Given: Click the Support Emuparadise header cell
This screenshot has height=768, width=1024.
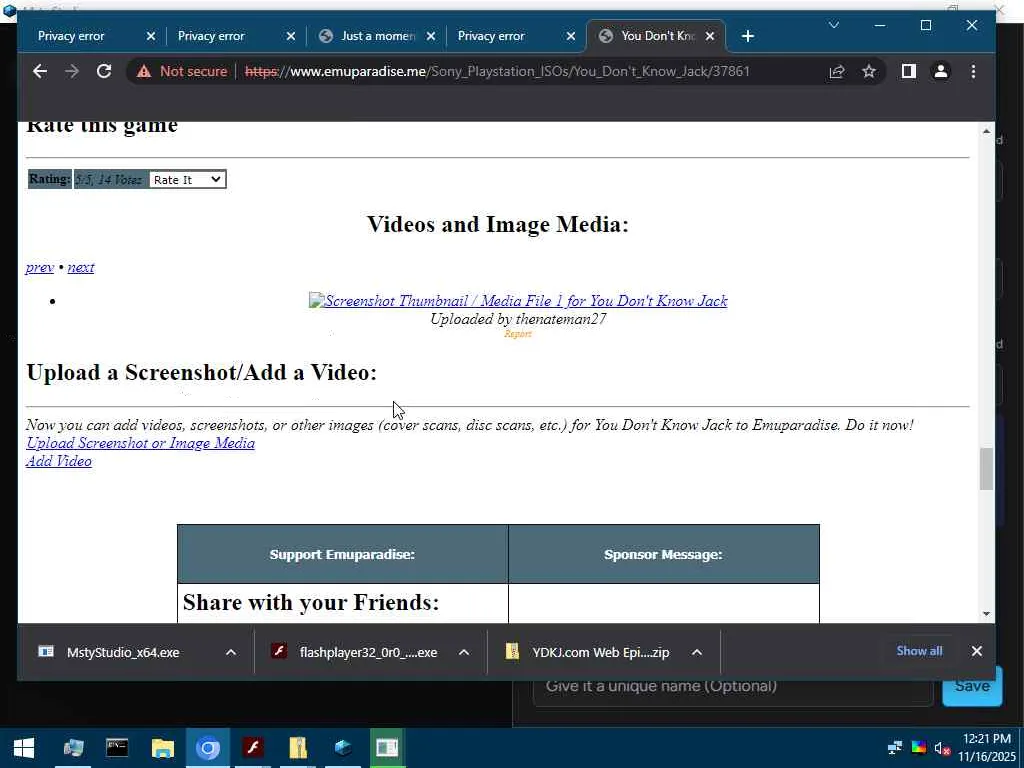Looking at the screenshot, I should (x=343, y=554).
